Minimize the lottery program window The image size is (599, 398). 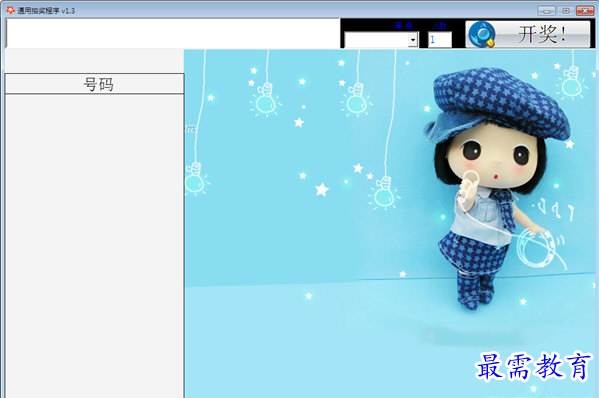546,11
